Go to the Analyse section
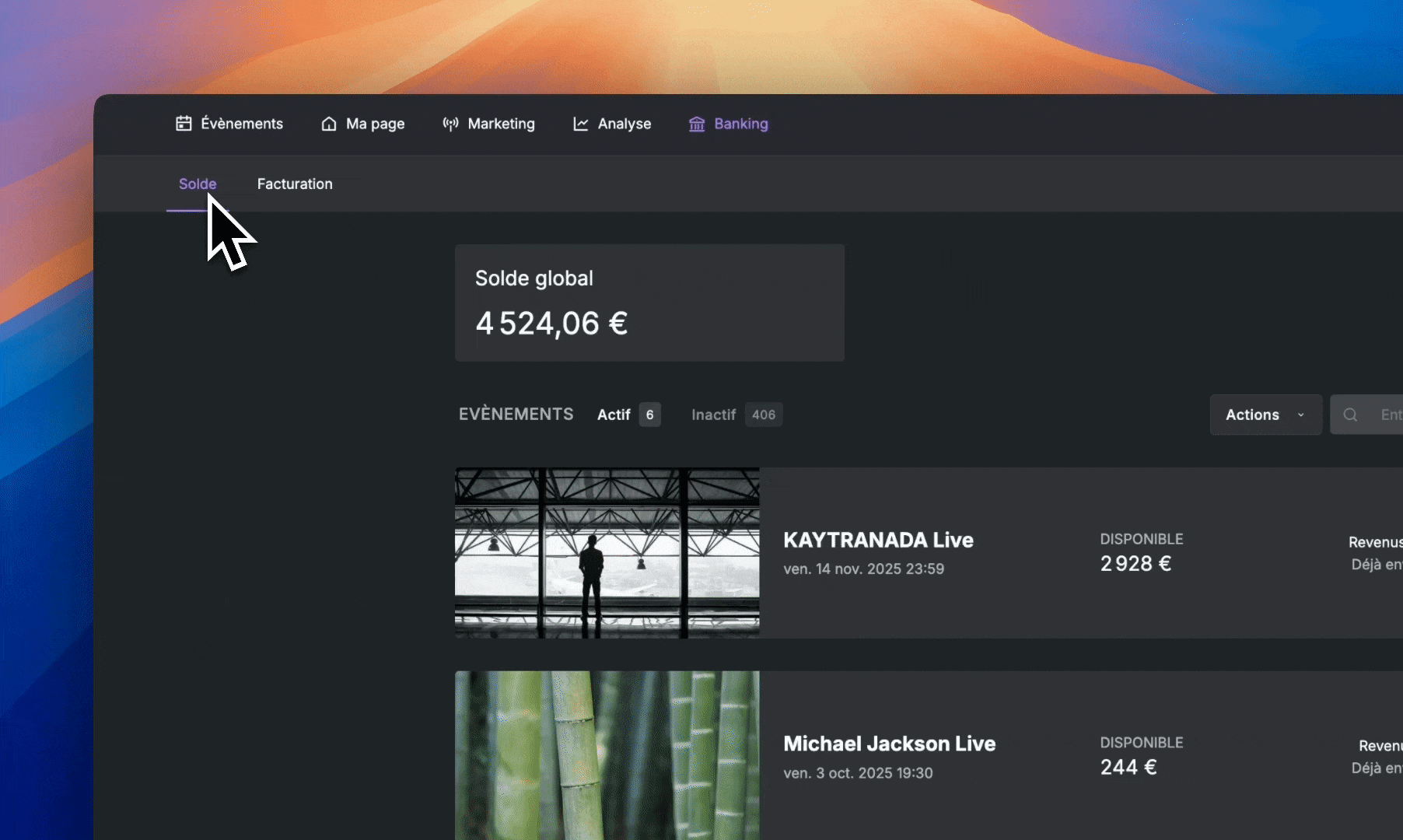Viewport: 1403px width, 840px height. [612, 124]
